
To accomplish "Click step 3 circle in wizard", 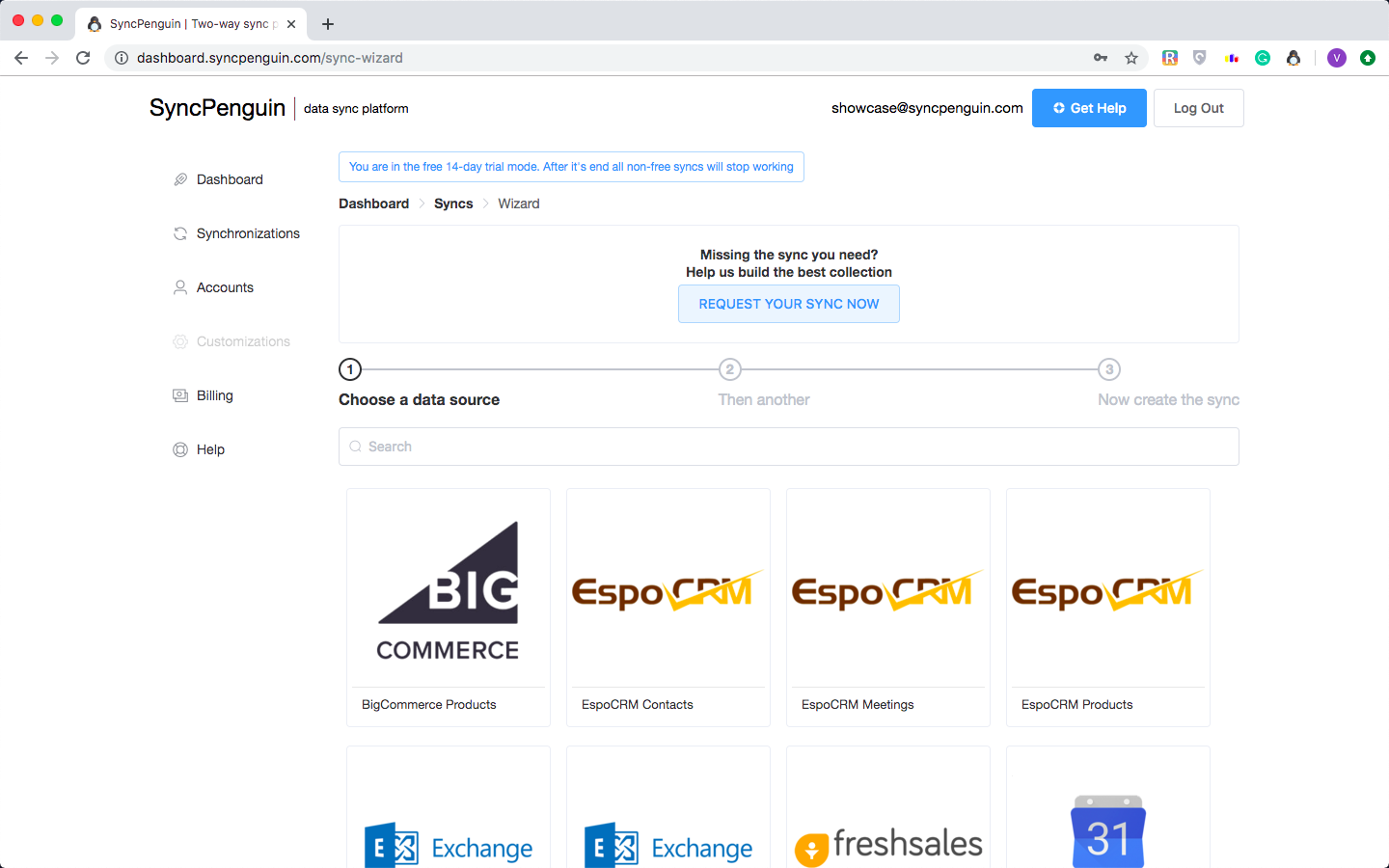I will click(x=1109, y=369).
